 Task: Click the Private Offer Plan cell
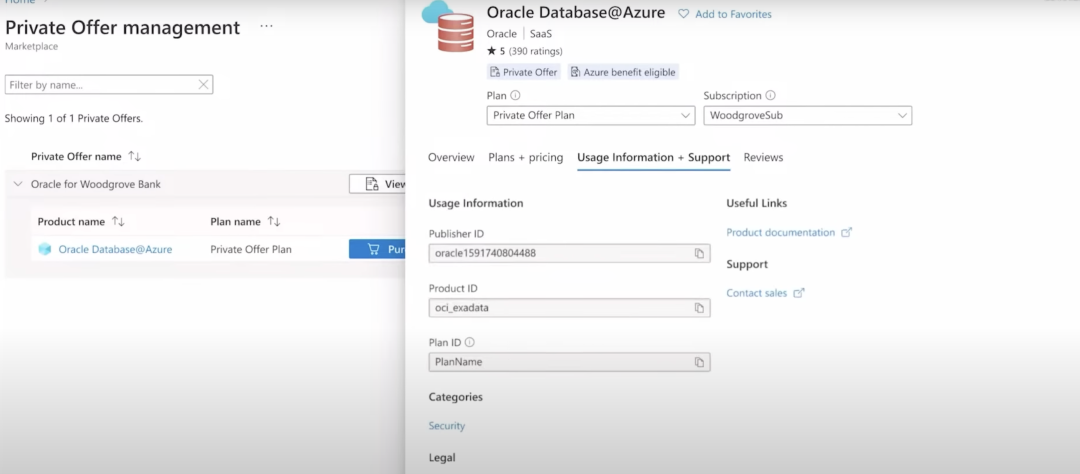click(x=251, y=249)
